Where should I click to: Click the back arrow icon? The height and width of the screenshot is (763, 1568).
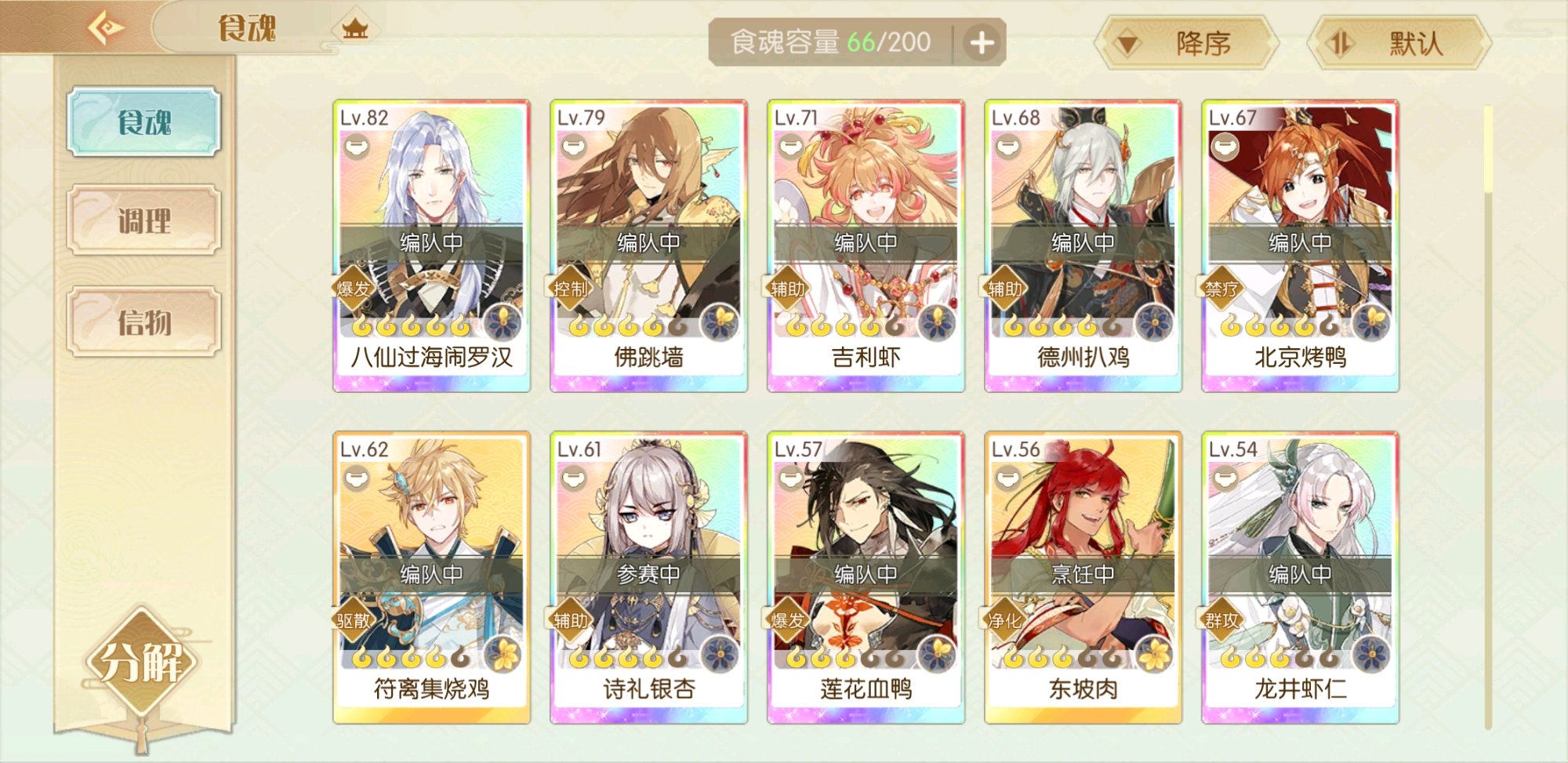pyautogui.click(x=106, y=29)
